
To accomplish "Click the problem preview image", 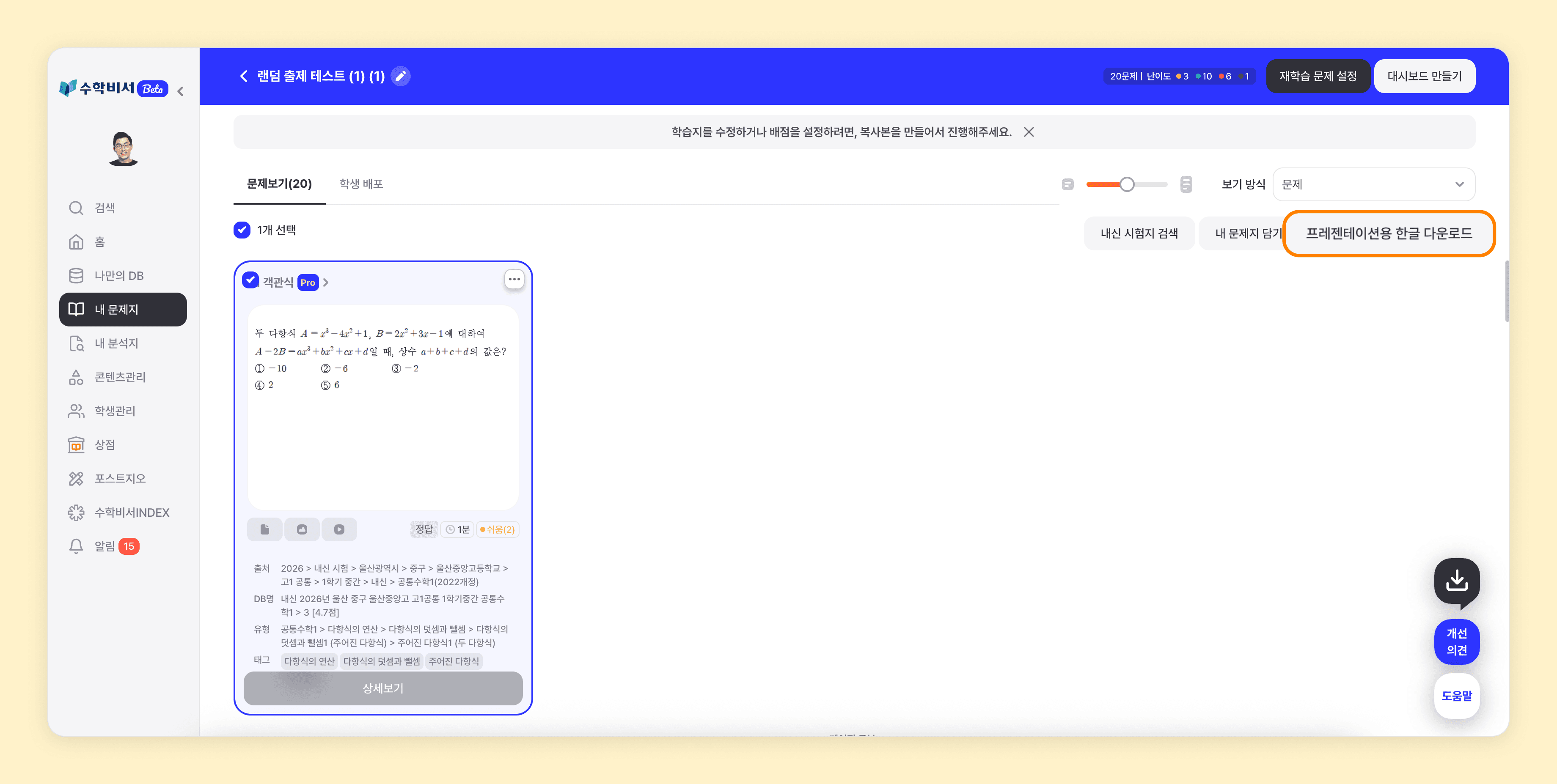I will [382, 407].
